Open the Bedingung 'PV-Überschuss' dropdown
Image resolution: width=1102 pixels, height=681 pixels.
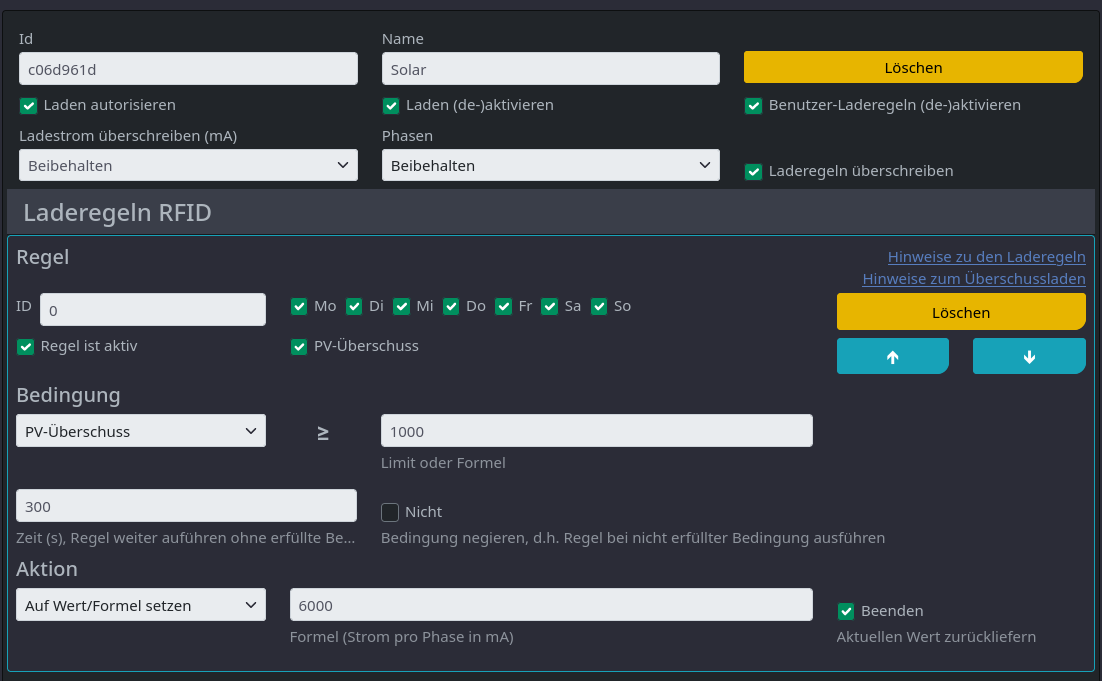(x=141, y=431)
